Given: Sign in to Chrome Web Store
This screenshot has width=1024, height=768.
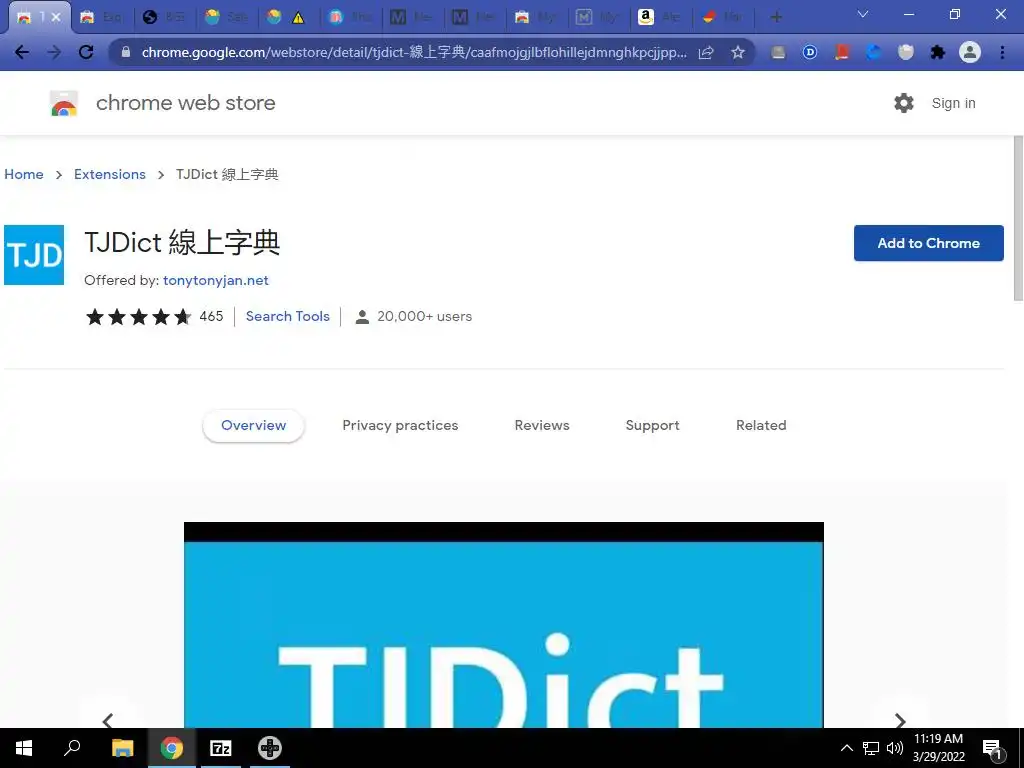Looking at the screenshot, I should 953,103.
